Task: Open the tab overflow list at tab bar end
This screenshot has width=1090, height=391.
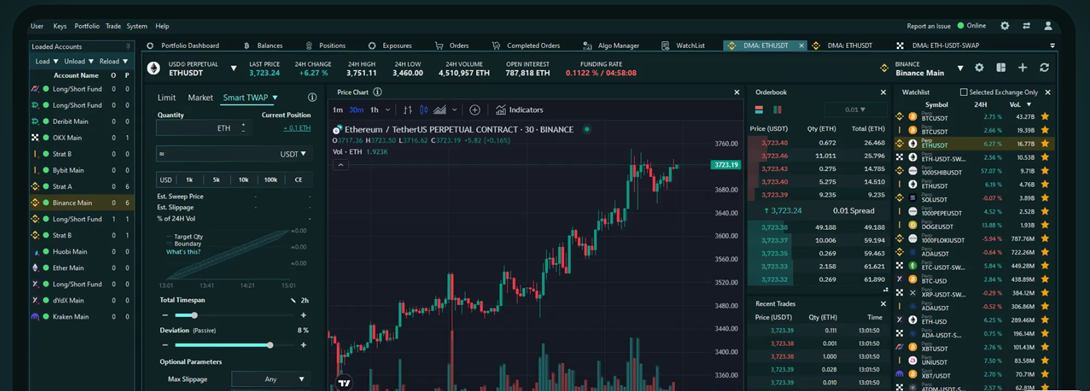Action: click(x=1052, y=45)
